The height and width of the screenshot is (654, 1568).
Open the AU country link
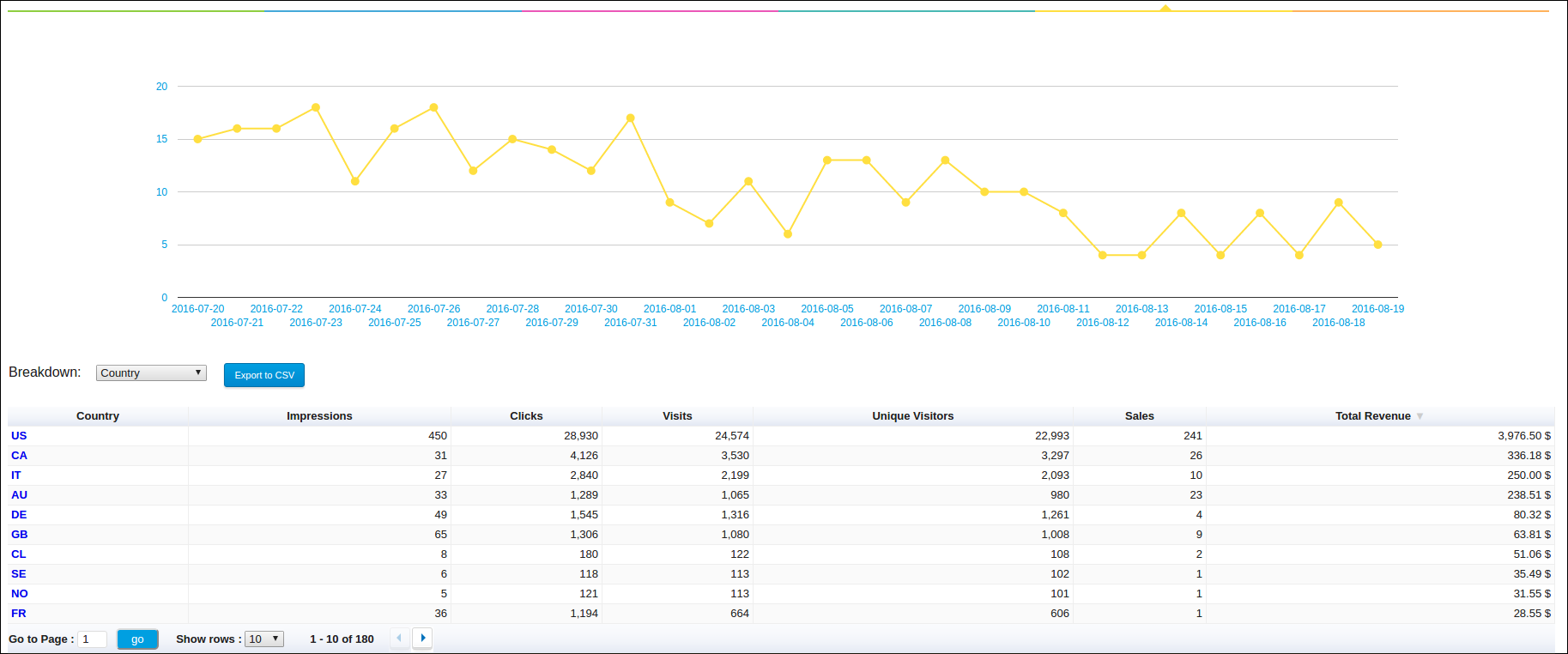19,495
